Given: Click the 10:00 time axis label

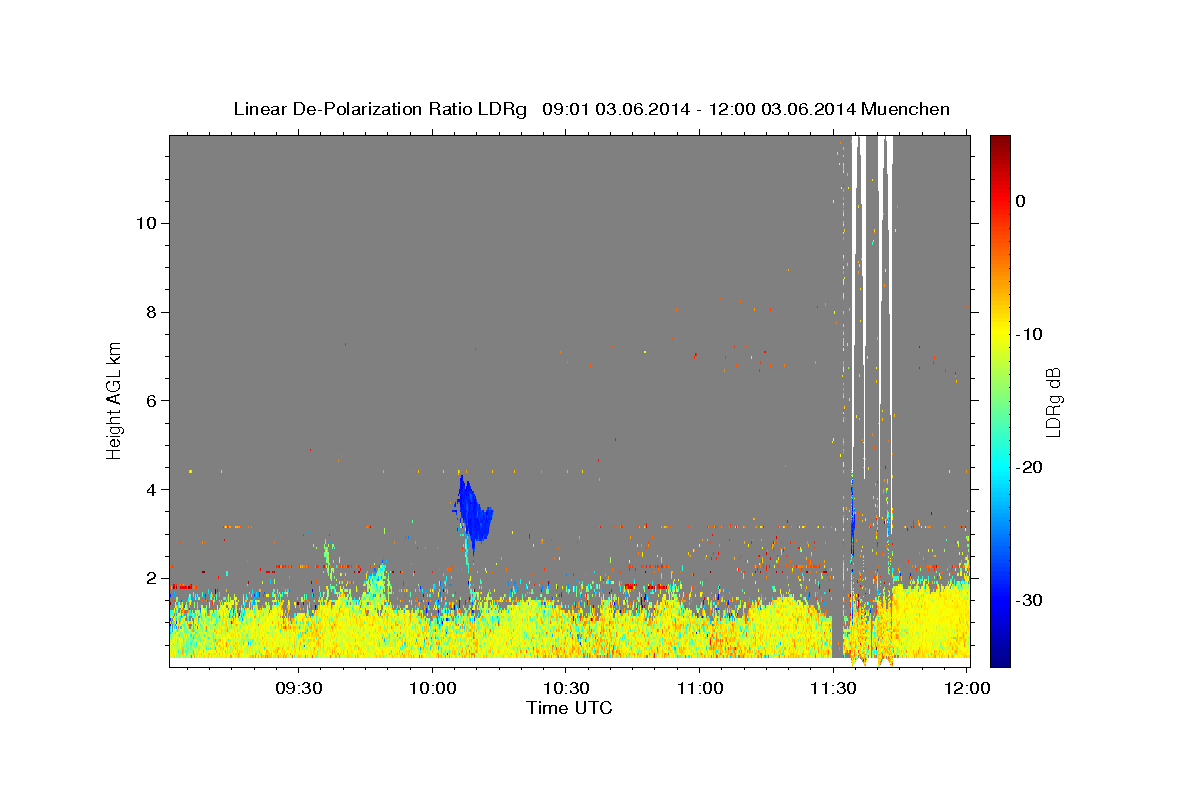Looking at the screenshot, I should tap(432, 689).
